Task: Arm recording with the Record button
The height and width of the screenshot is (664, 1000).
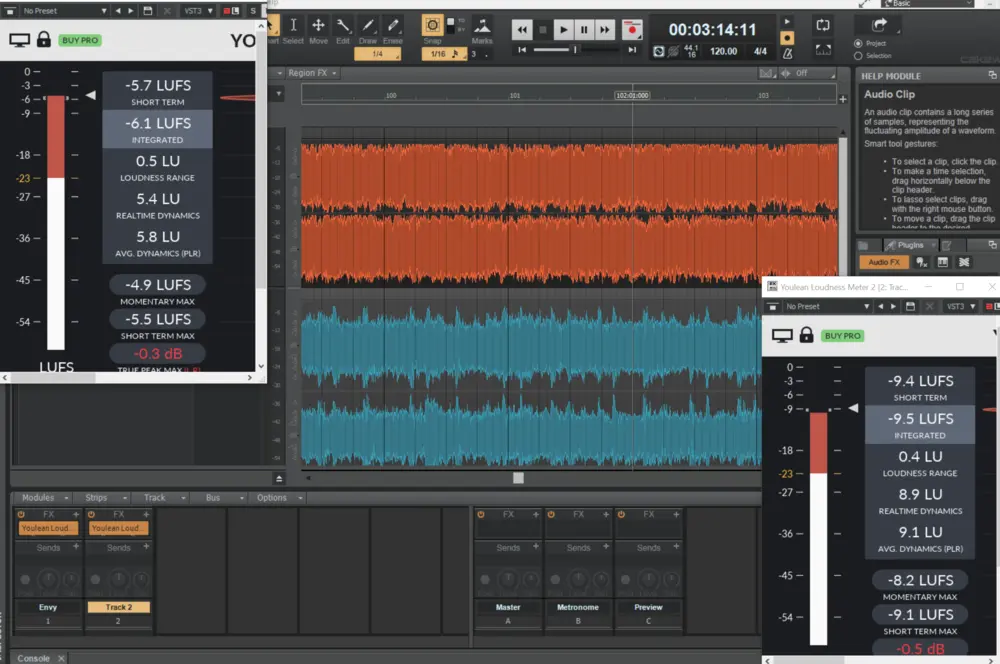Action: tap(632, 29)
